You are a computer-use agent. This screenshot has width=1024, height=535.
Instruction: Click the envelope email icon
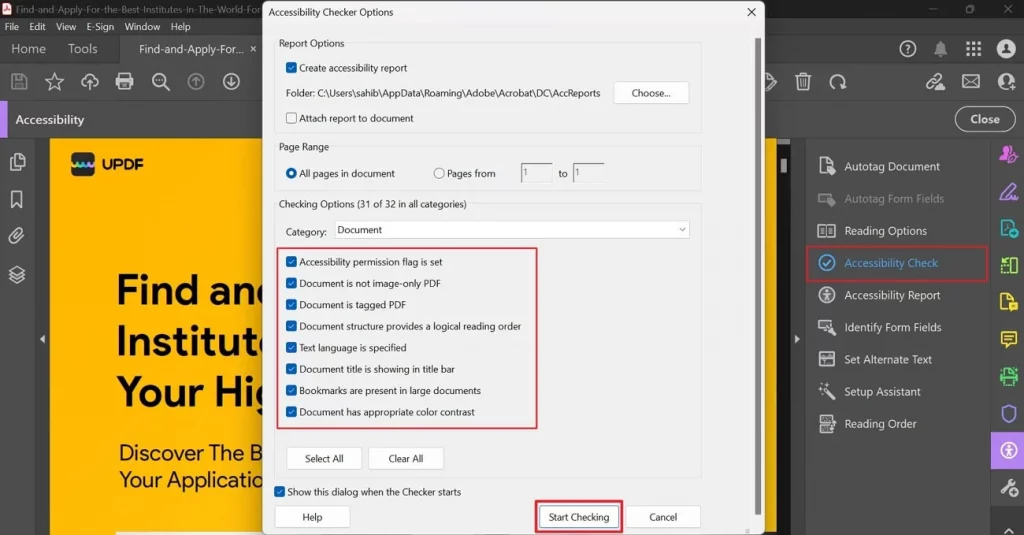(970, 81)
